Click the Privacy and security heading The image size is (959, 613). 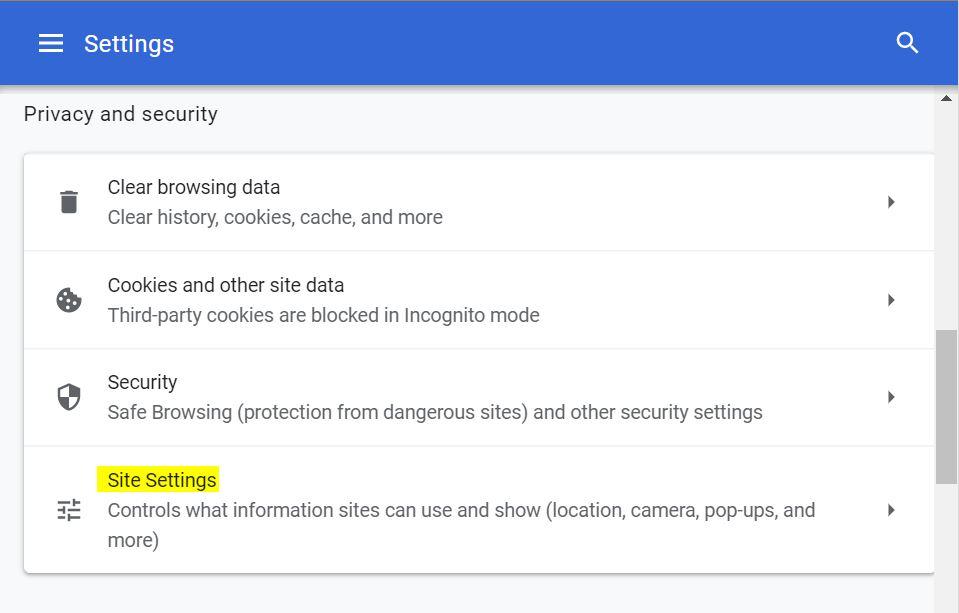coord(120,114)
